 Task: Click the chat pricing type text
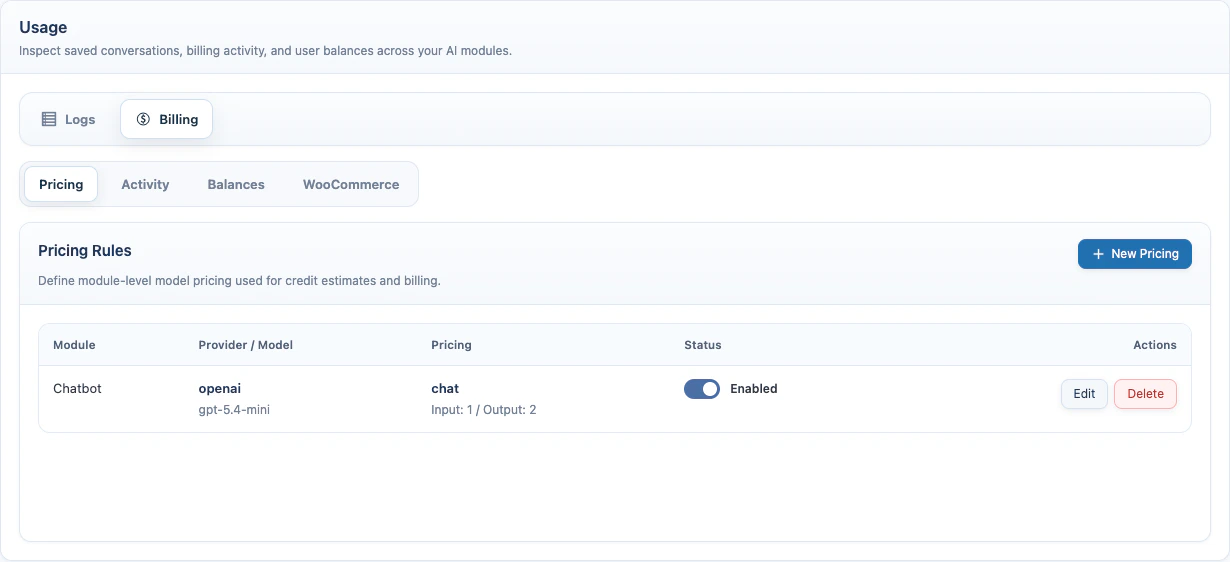(x=445, y=388)
